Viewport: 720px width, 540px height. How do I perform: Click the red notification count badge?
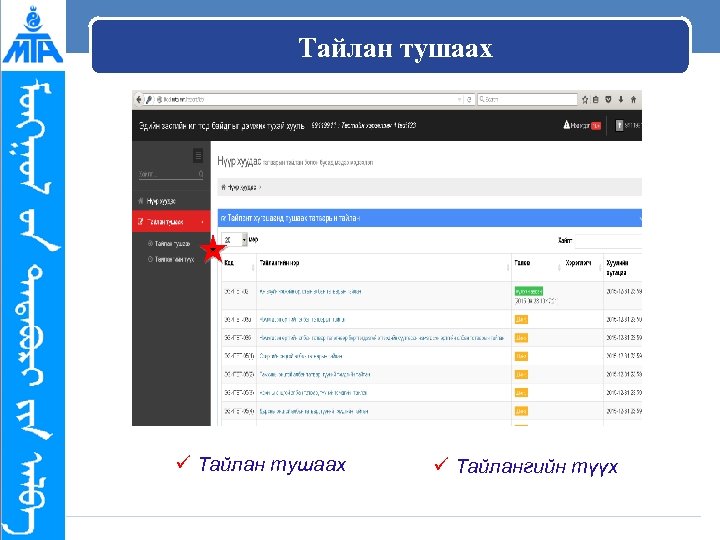pyautogui.click(x=596, y=125)
